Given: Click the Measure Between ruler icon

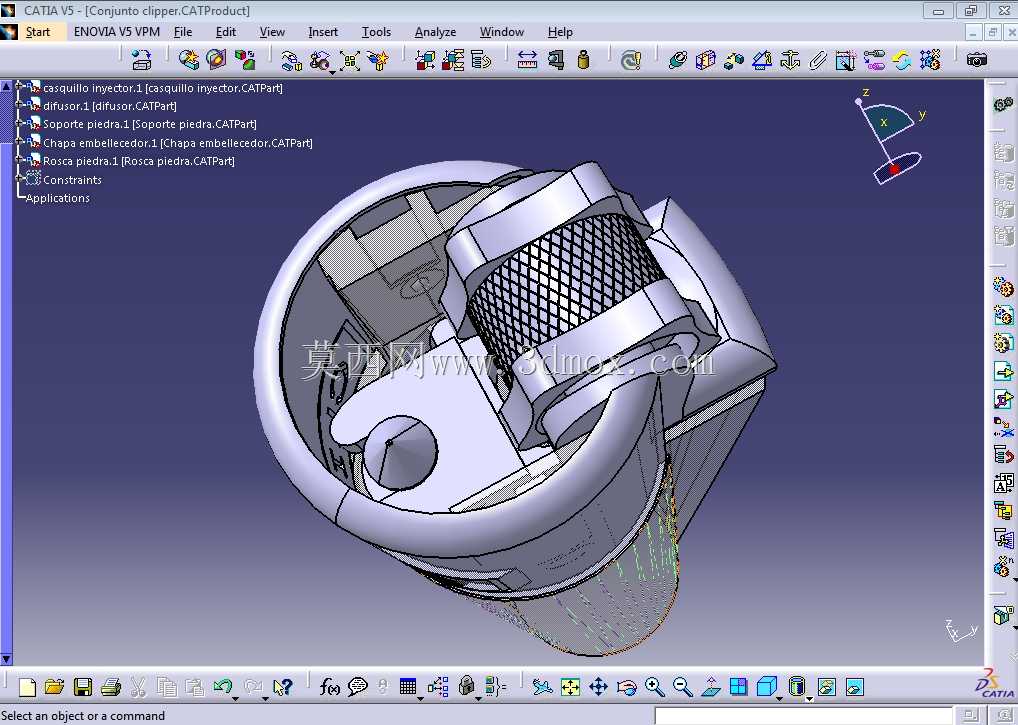Looking at the screenshot, I should click(527, 60).
